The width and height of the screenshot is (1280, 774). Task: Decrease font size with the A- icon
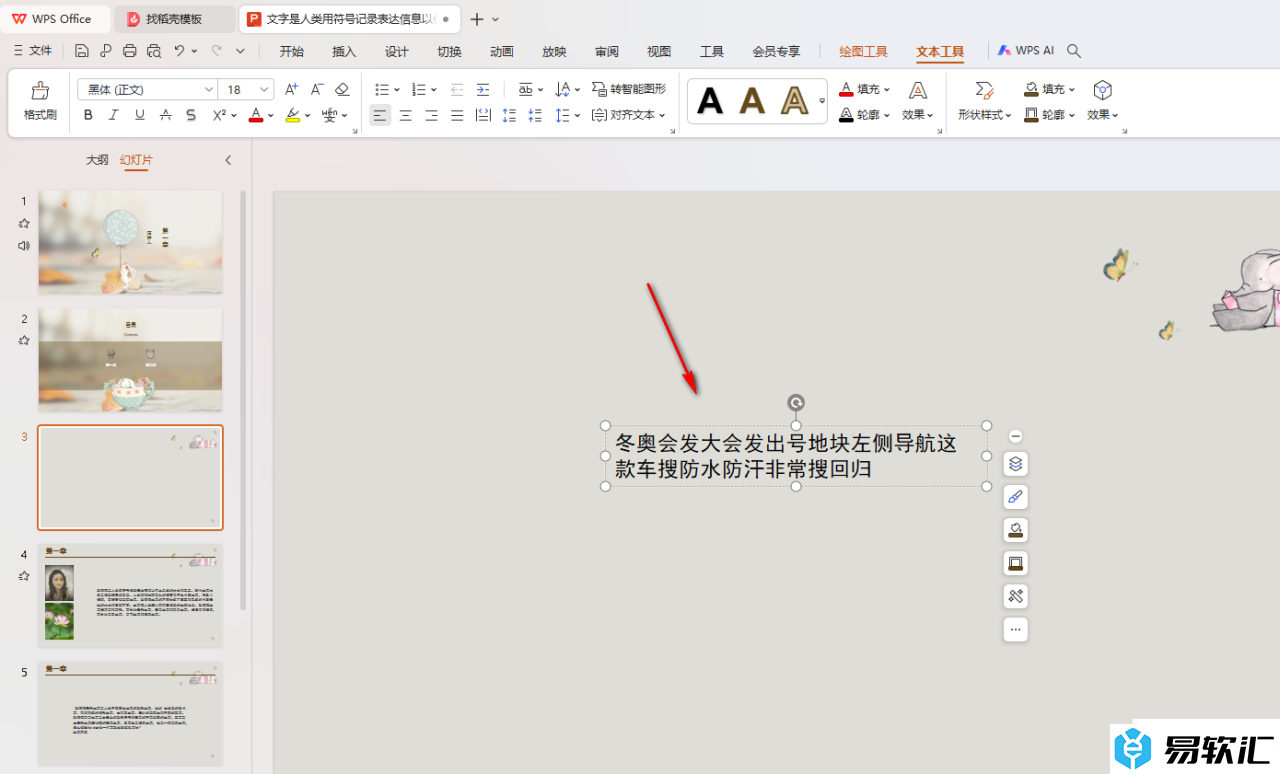point(317,90)
